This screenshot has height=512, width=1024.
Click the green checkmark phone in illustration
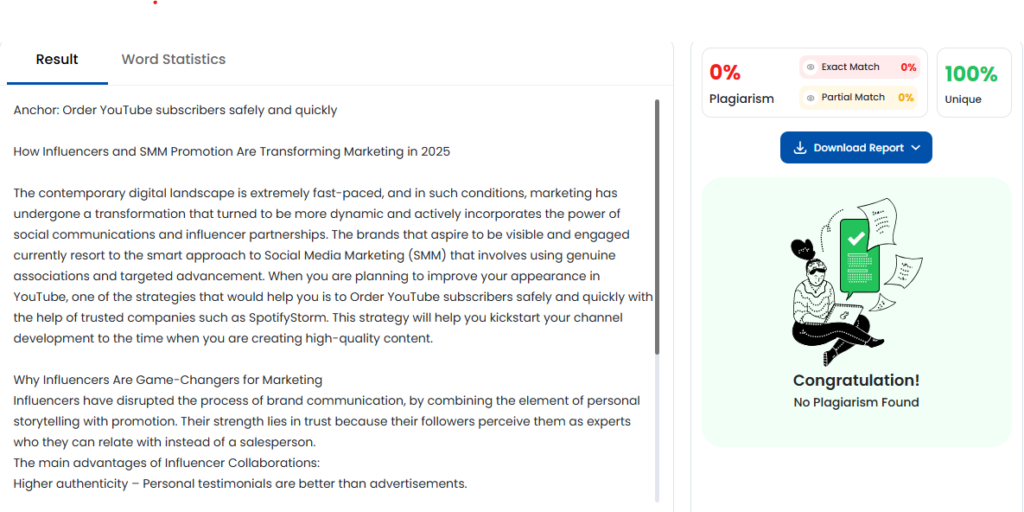[859, 257]
